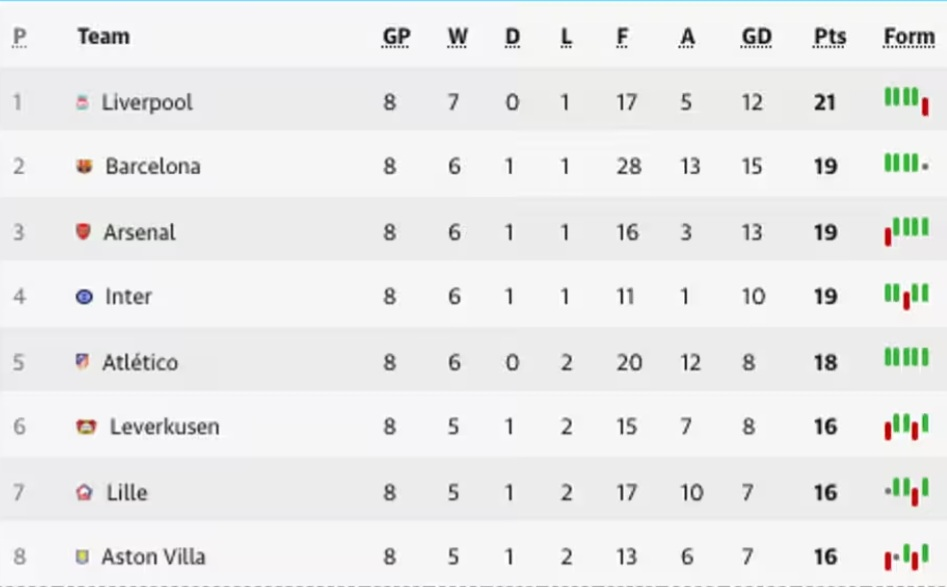947x587 pixels.
Task: Click Liverpool's form indicator bars
Action: (x=906, y=100)
